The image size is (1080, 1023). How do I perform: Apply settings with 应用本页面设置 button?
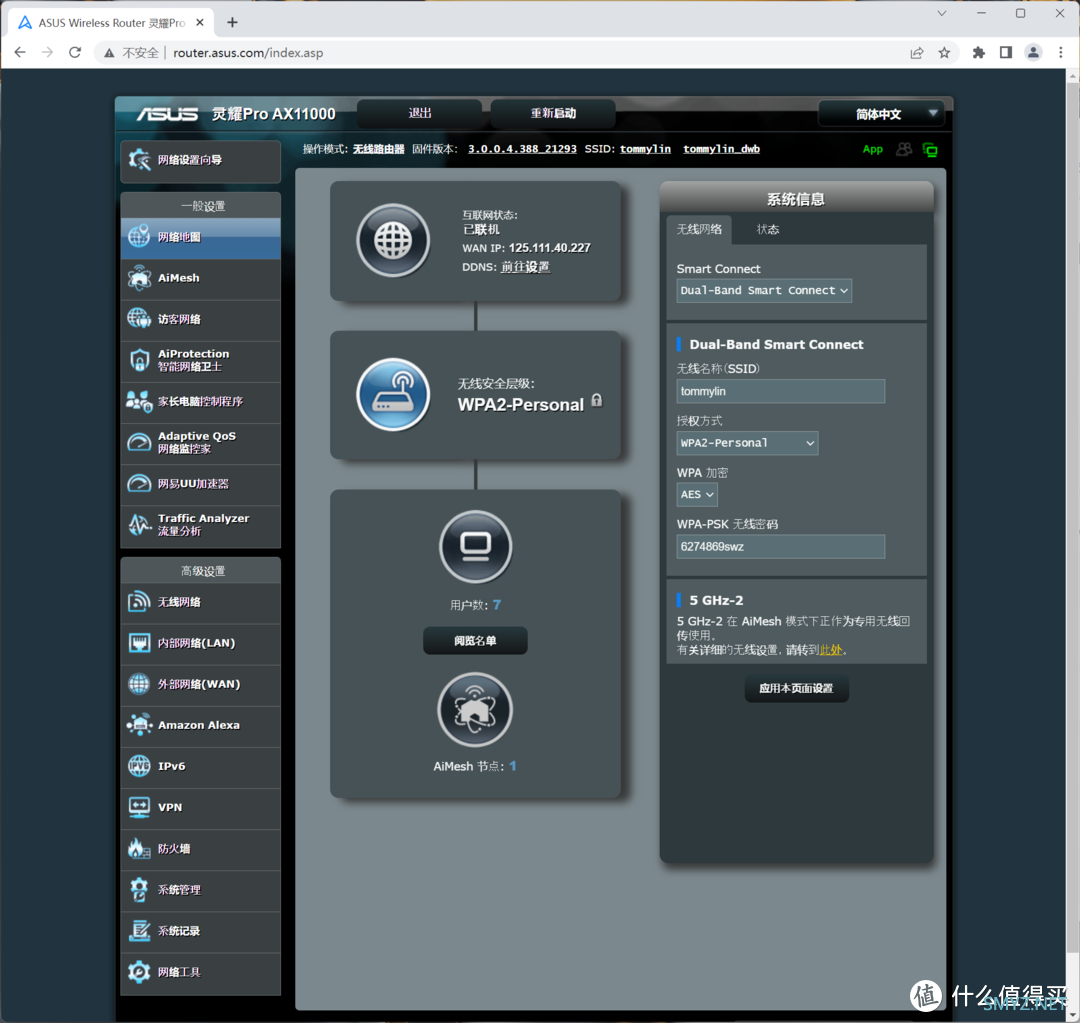tap(796, 688)
